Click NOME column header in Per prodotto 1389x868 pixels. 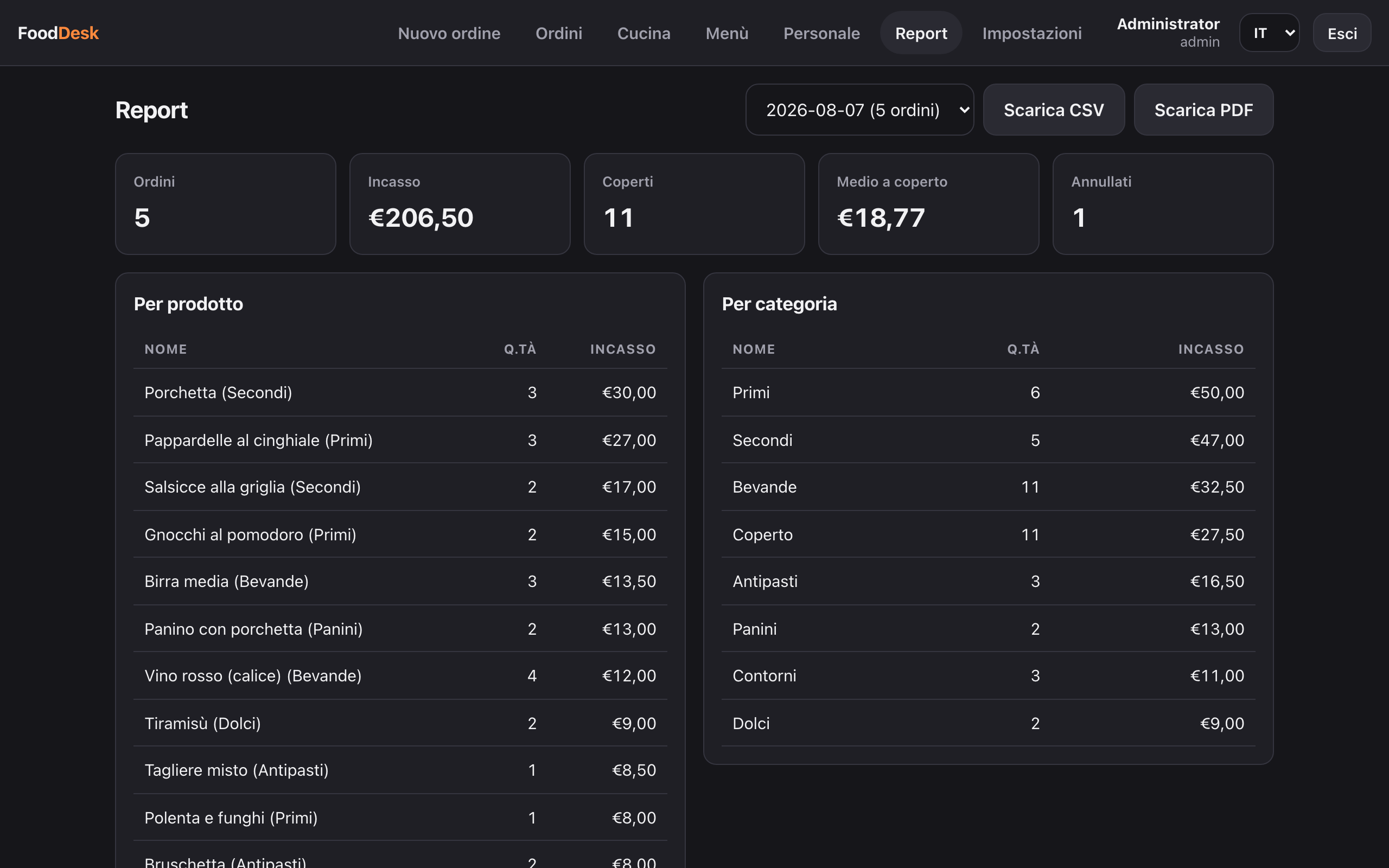(166, 349)
